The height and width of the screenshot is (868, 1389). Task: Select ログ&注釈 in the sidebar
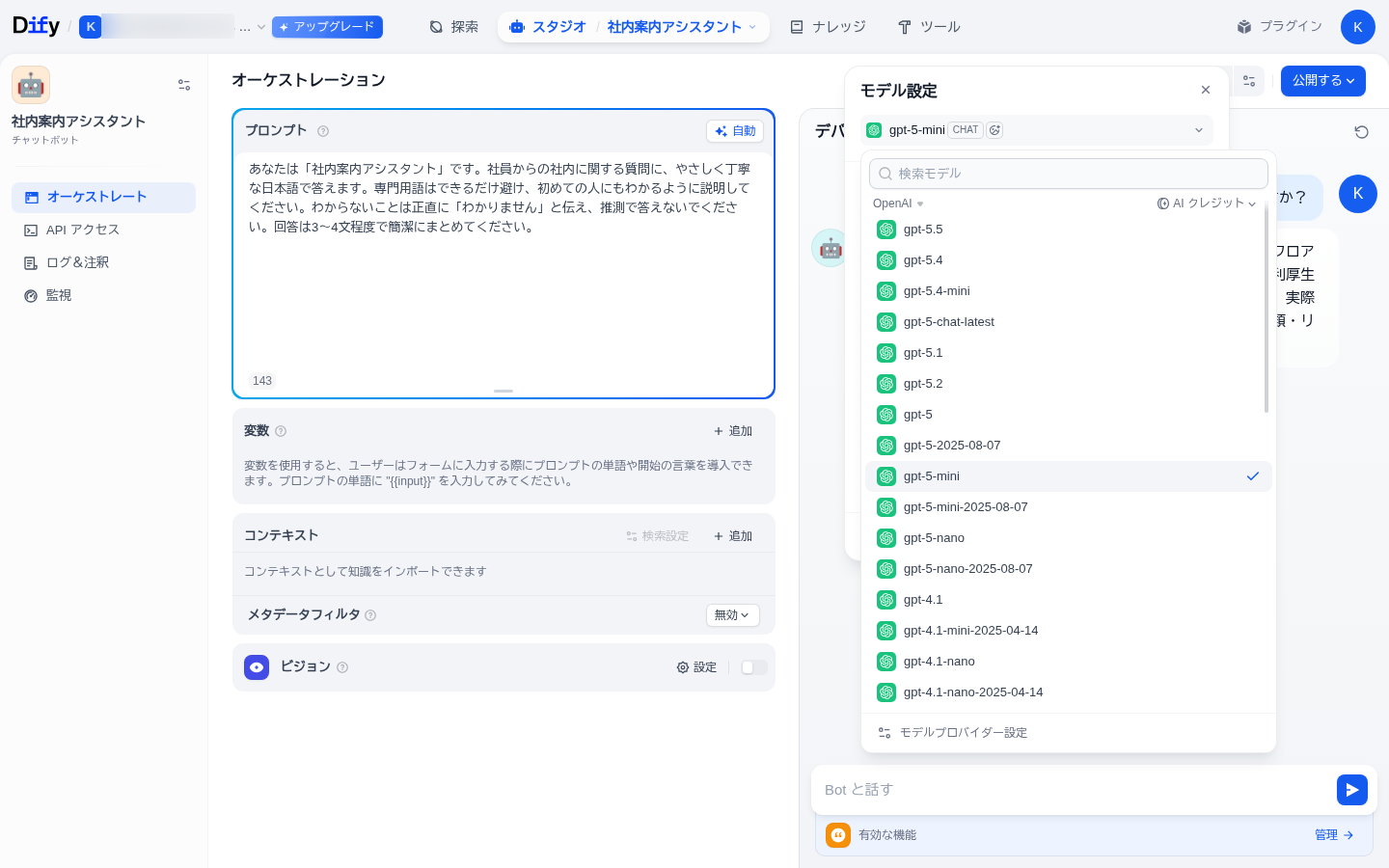103,262
